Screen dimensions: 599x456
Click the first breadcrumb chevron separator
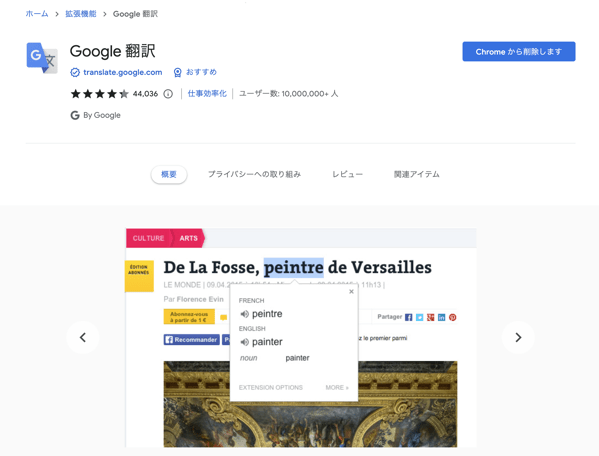pos(57,14)
